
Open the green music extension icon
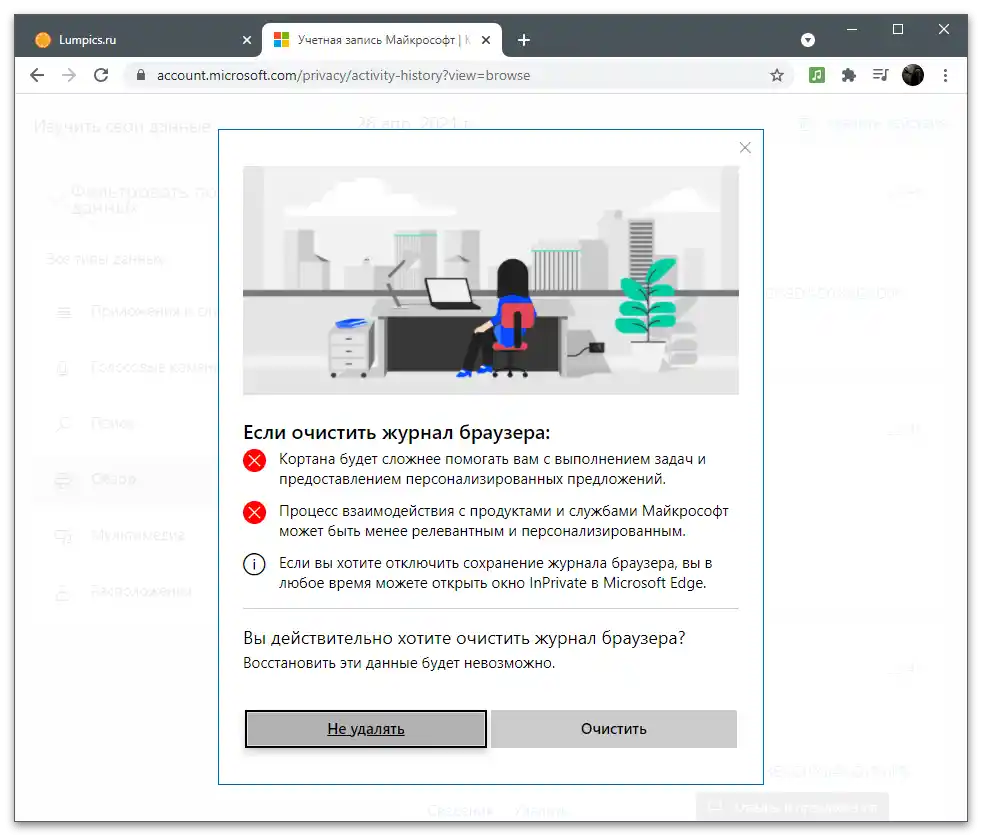coord(816,75)
